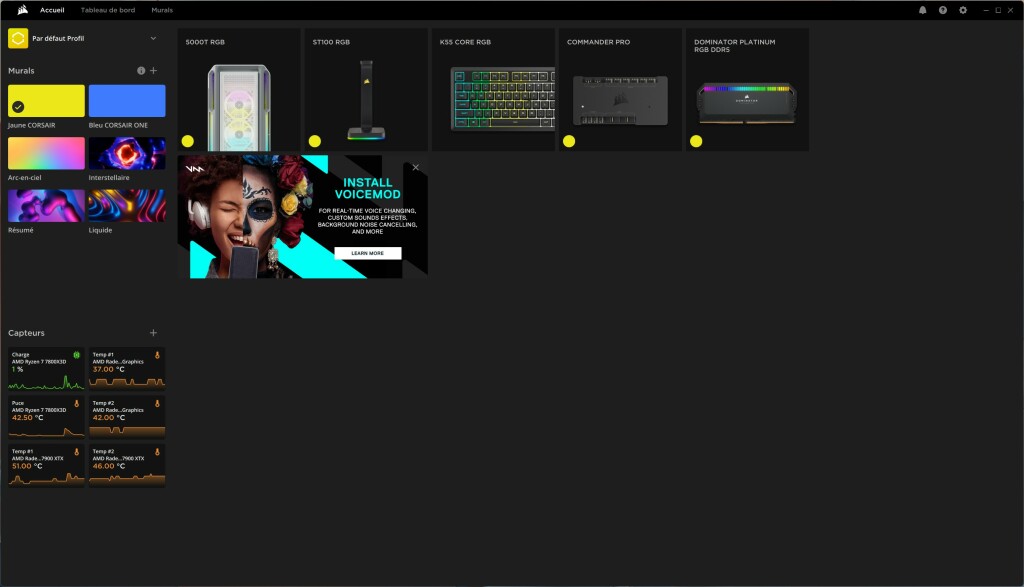Toggle the yellow indicator on ST100 RGB card
Viewport: 1024px width, 587px height.
tap(314, 141)
